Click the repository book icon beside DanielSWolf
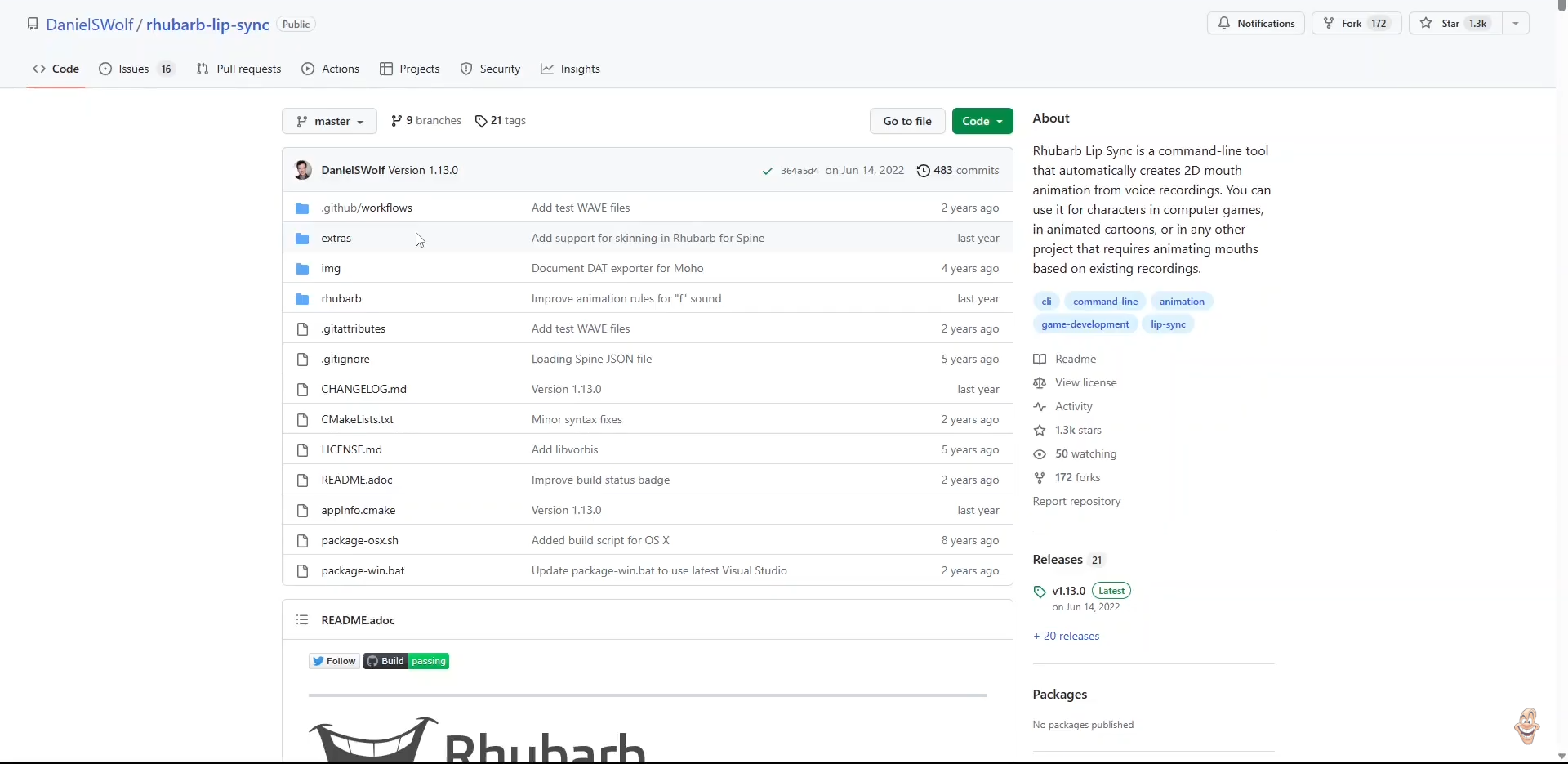The width and height of the screenshot is (1568, 764). pos(33,24)
